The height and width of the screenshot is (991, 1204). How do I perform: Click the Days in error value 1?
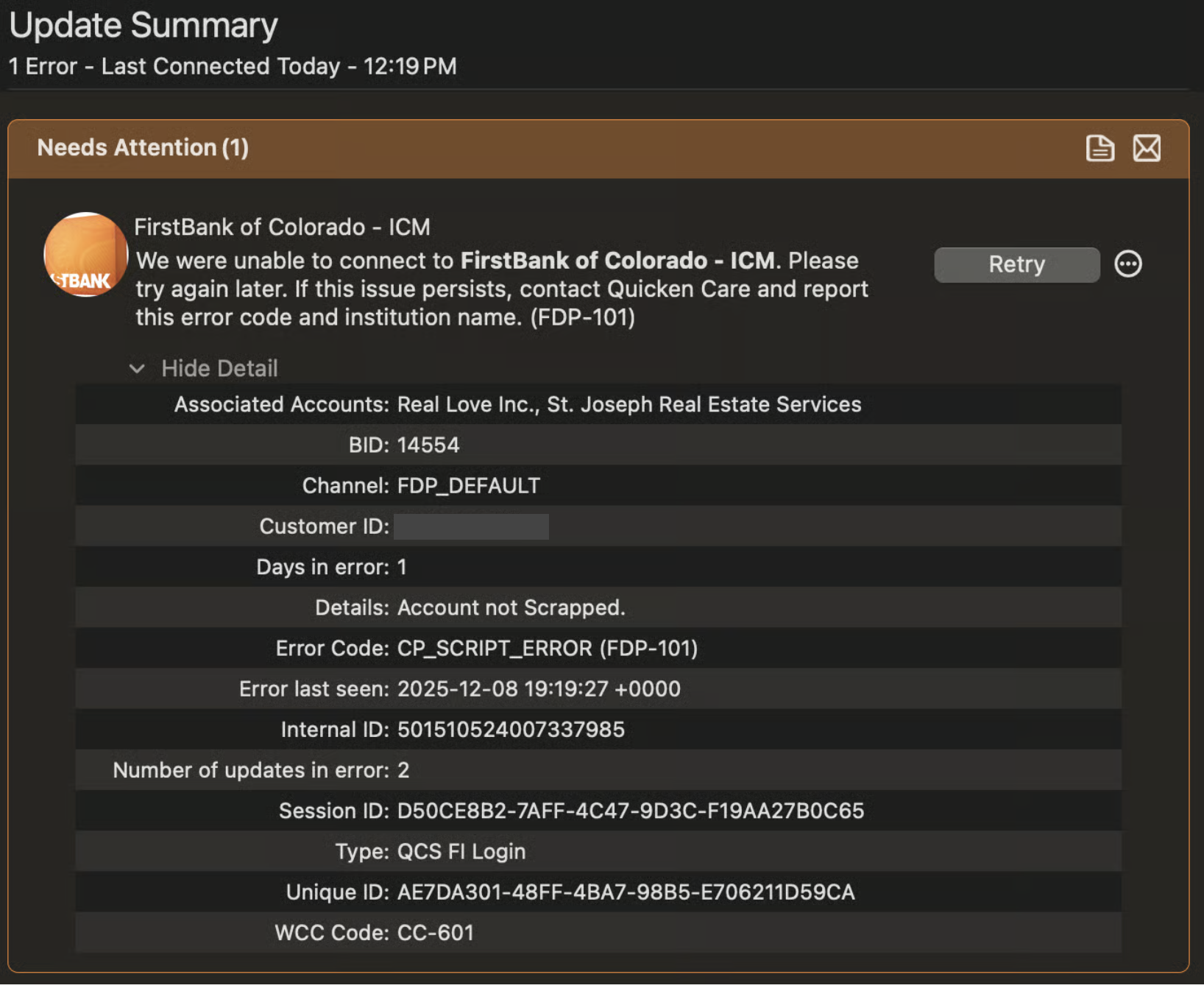pos(402,567)
